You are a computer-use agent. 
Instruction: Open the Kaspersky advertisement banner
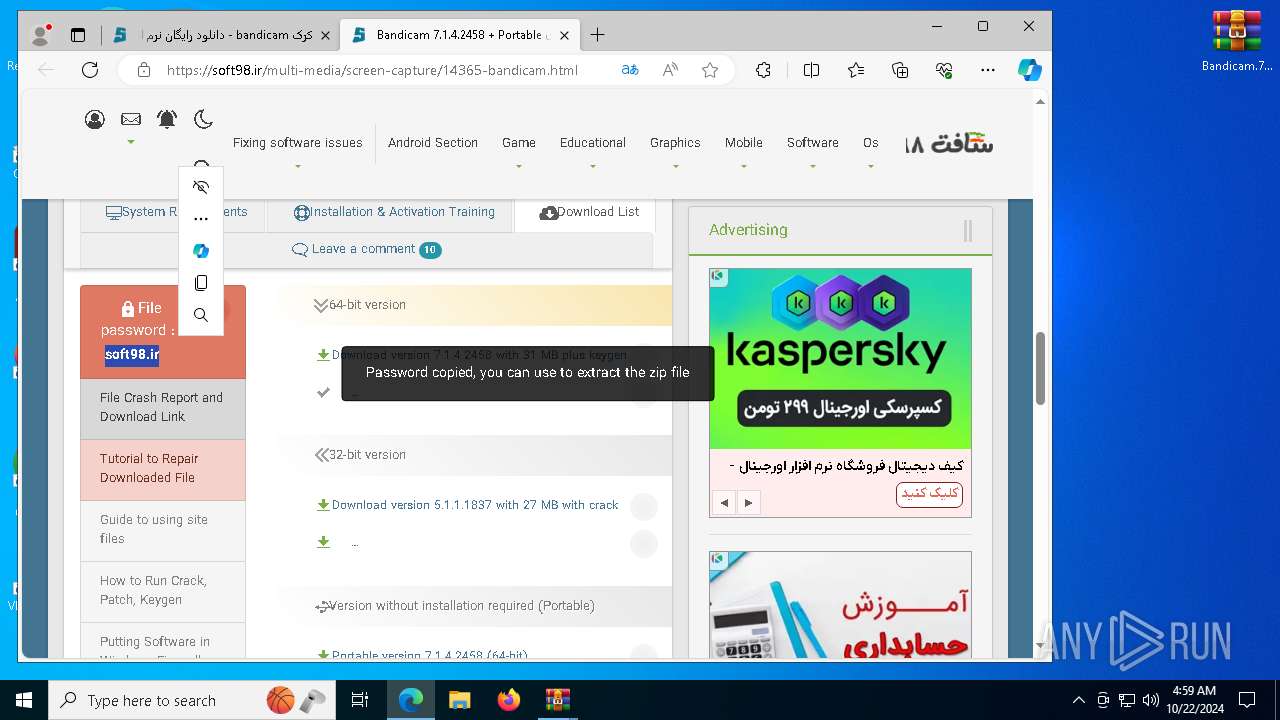point(840,358)
